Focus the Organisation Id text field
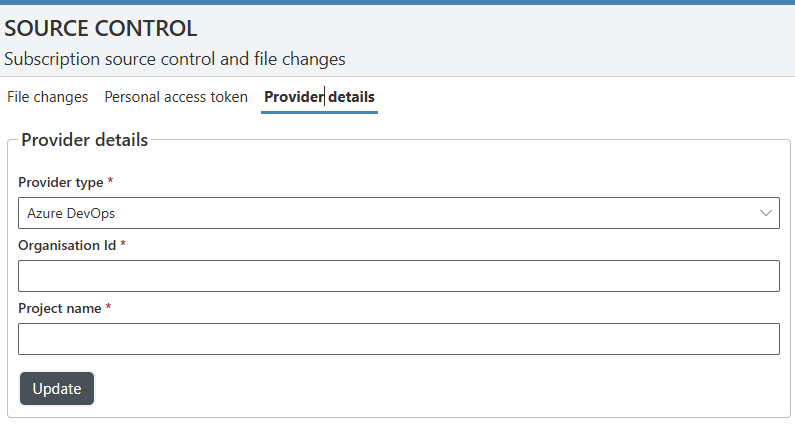The width and height of the screenshot is (795, 433). 398,276
